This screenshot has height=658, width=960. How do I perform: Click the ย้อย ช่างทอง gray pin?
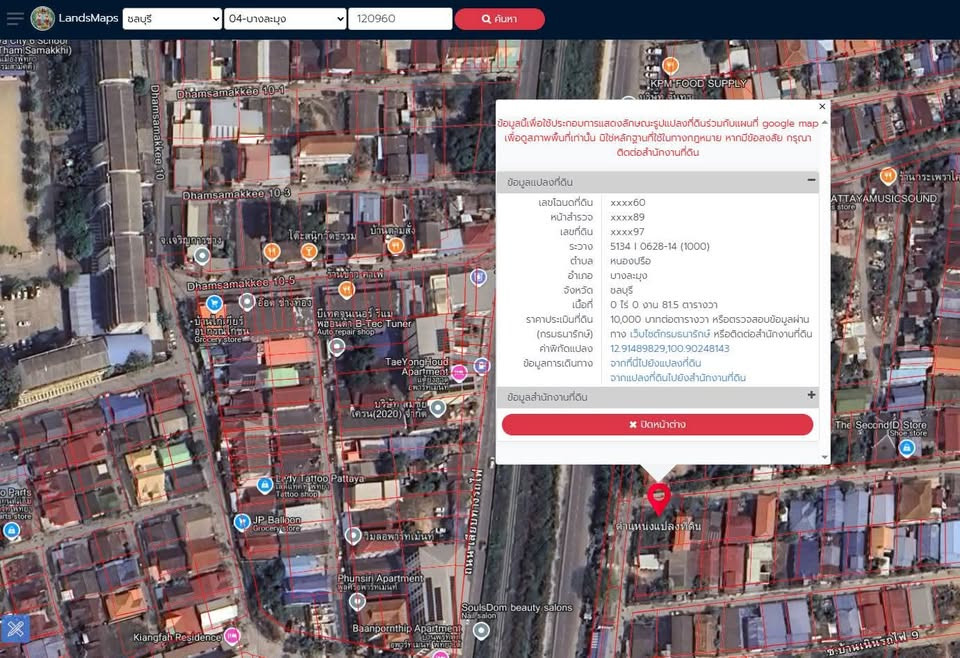(247, 302)
